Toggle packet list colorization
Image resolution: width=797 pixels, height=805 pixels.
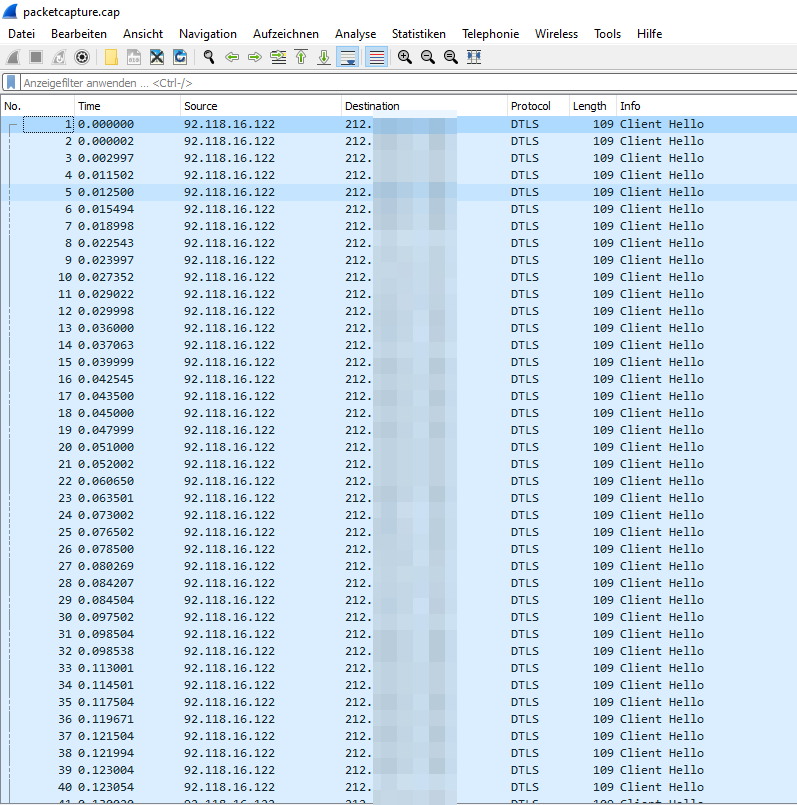pos(376,57)
